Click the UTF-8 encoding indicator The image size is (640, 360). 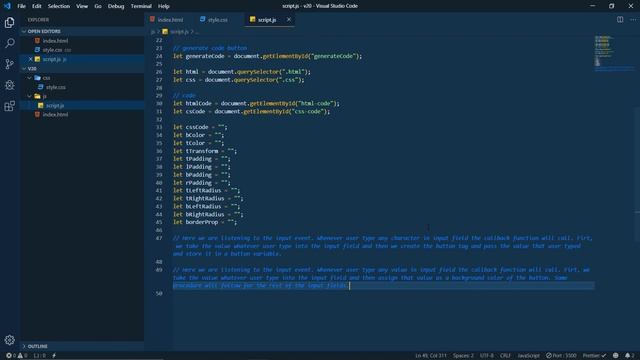point(487,356)
